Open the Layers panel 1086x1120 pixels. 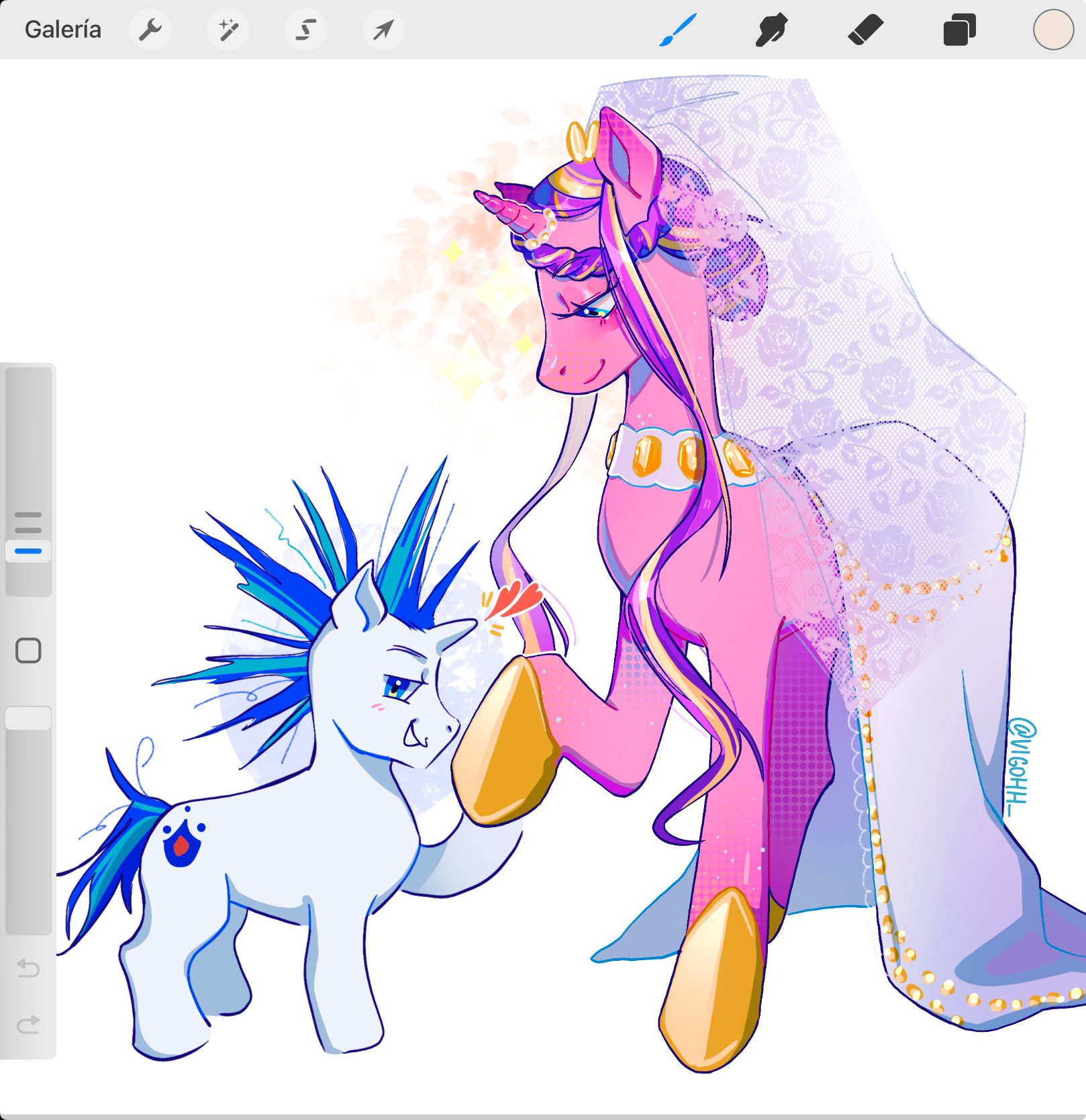(x=960, y=30)
